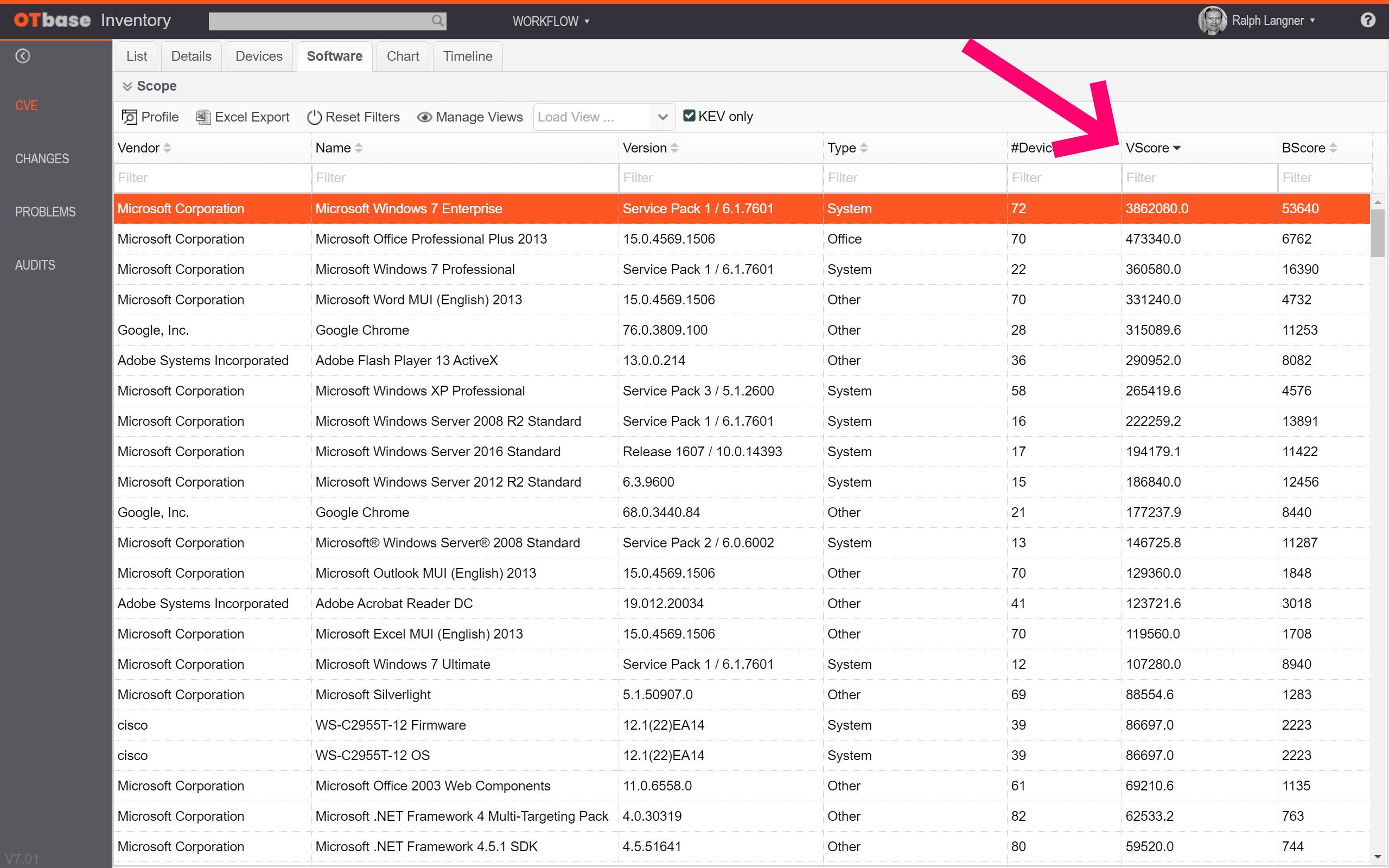Open the Ralph Langner user menu
The image size is (1389, 868).
click(x=1273, y=21)
